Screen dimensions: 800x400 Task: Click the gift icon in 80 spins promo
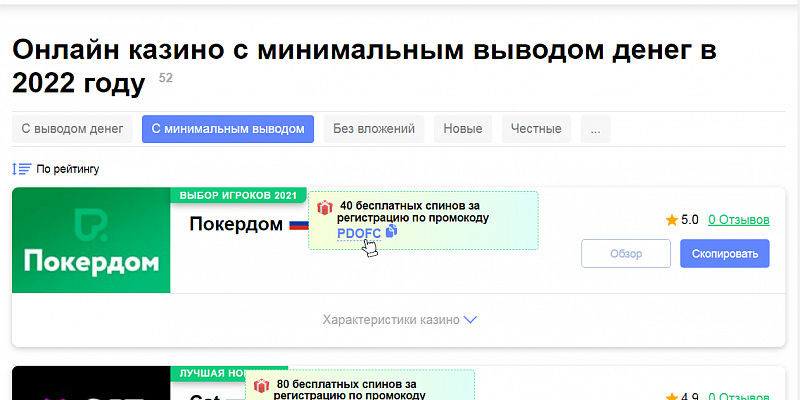click(261, 386)
